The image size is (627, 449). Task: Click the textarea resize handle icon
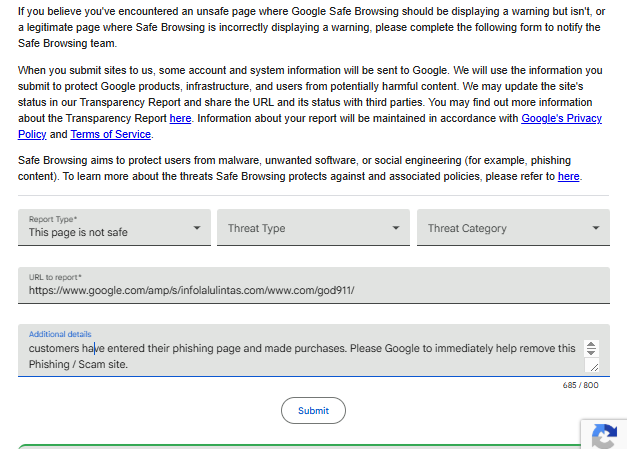pos(592,367)
